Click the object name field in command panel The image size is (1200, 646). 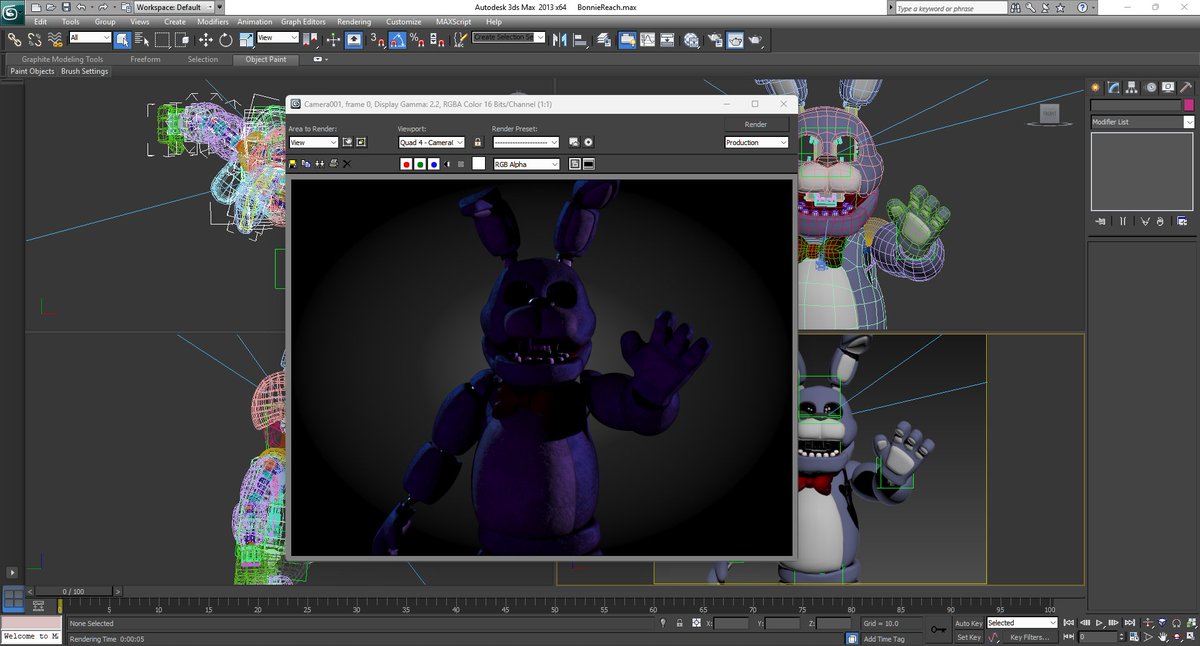[1136, 105]
